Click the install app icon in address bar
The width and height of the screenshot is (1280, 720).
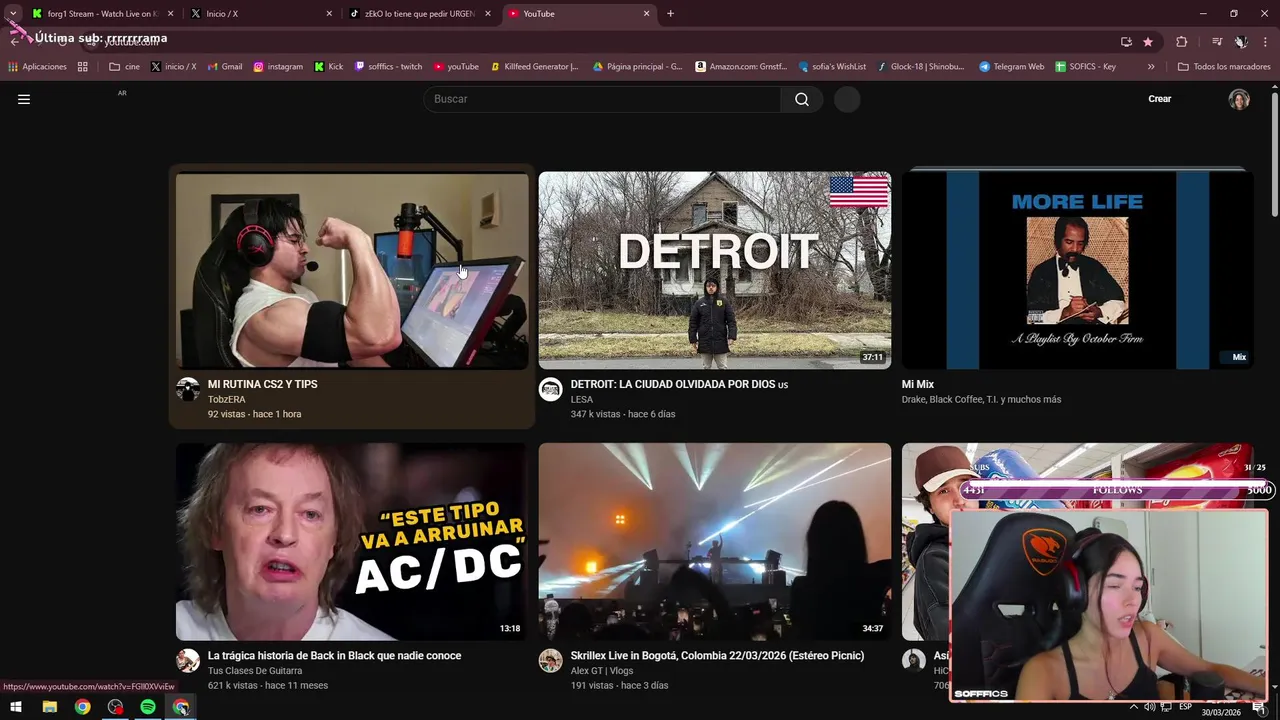pos(1126,41)
